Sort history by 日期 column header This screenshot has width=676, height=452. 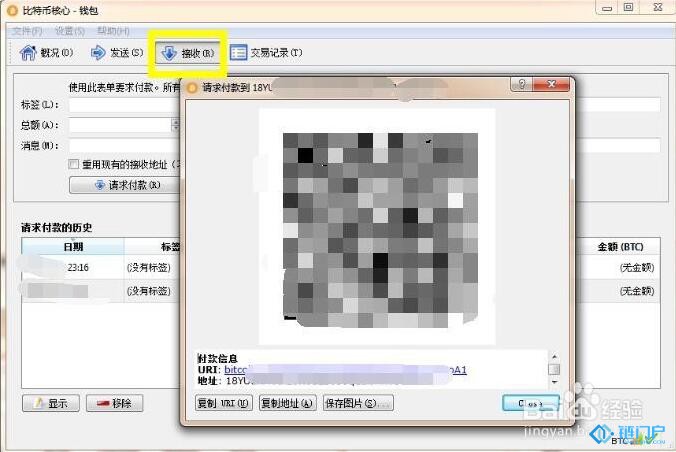point(73,247)
